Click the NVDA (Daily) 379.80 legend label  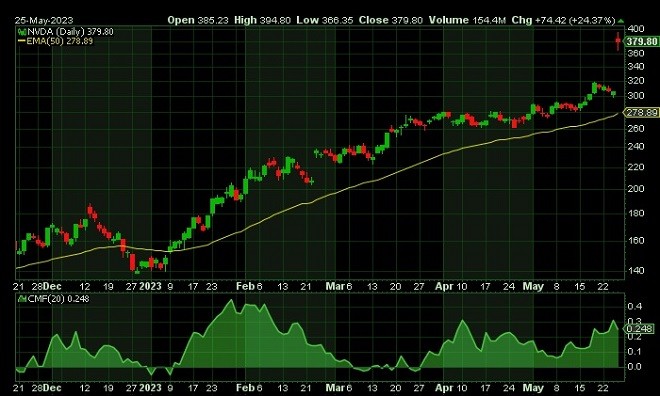pyautogui.click(x=70, y=32)
